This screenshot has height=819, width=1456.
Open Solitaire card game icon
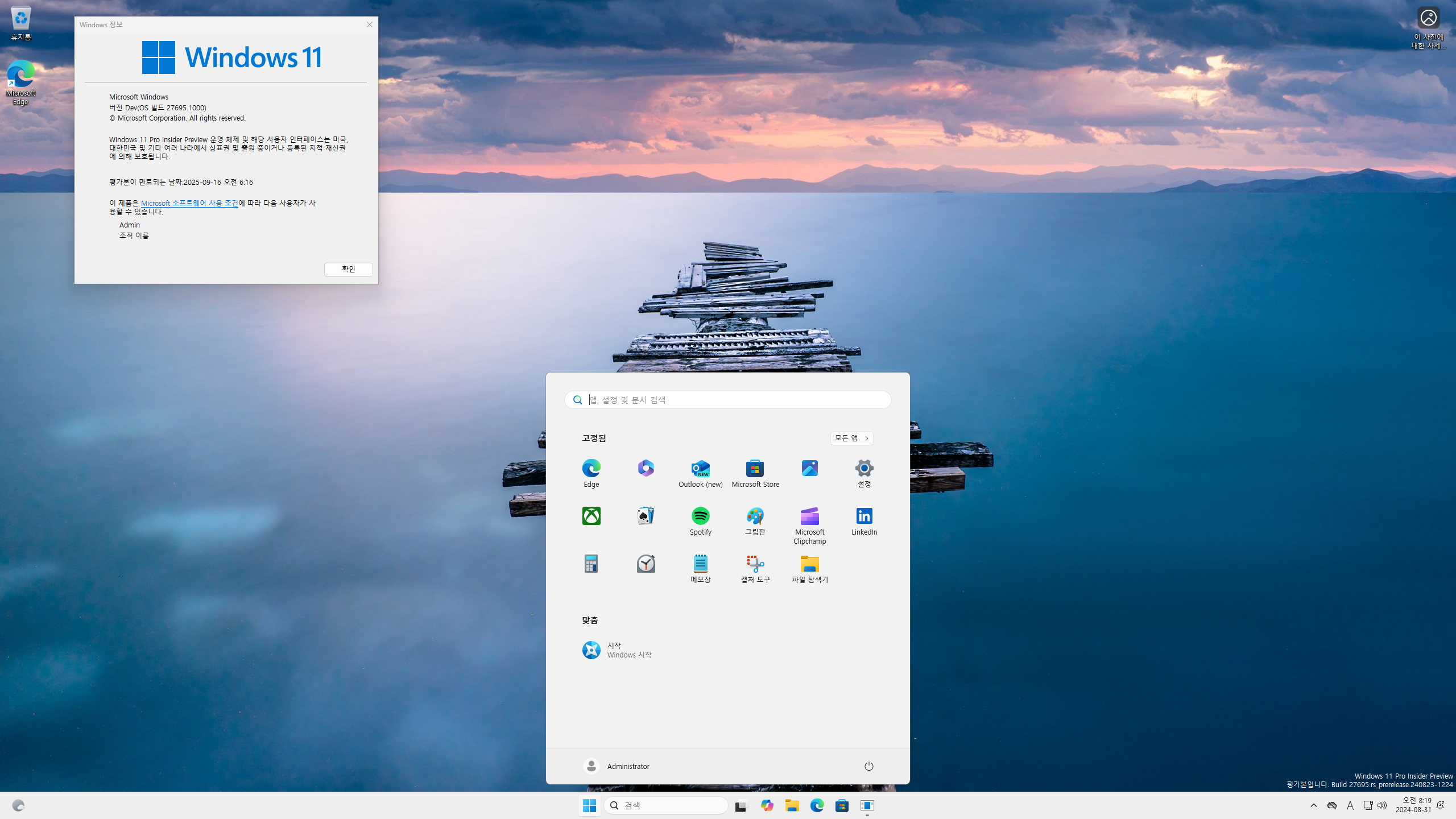click(646, 516)
